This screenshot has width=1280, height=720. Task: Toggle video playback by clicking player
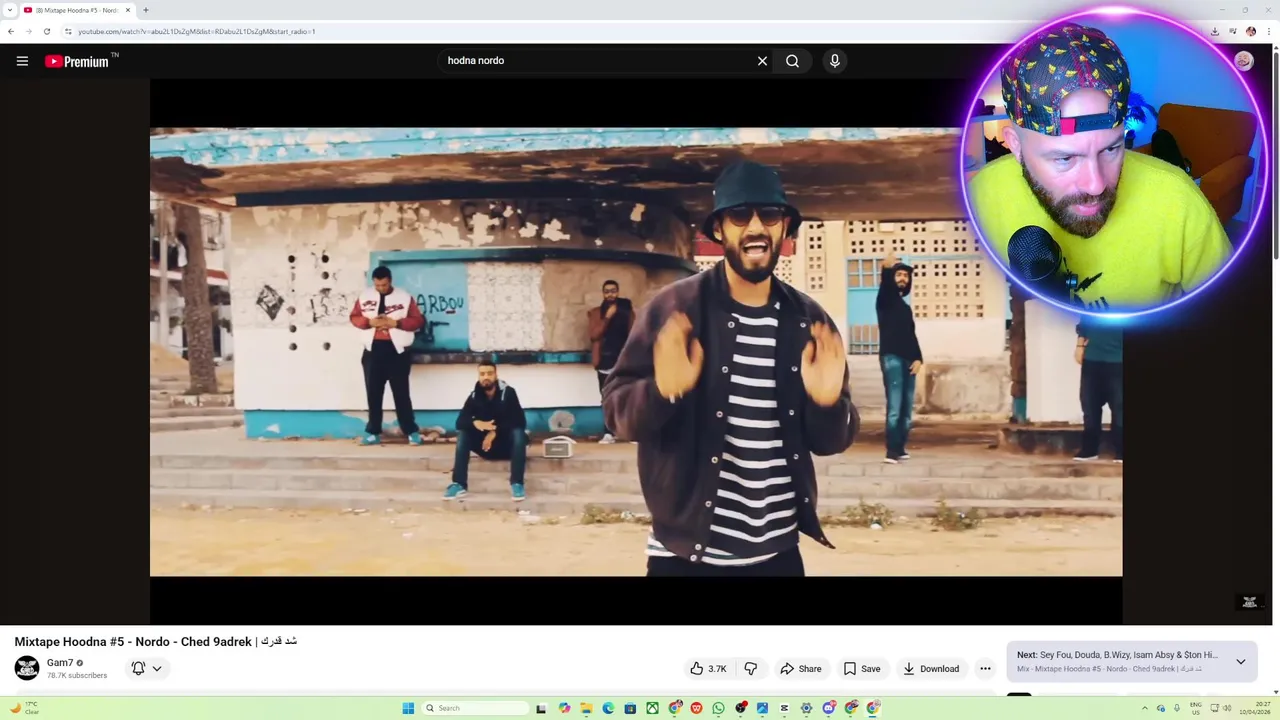coord(636,352)
